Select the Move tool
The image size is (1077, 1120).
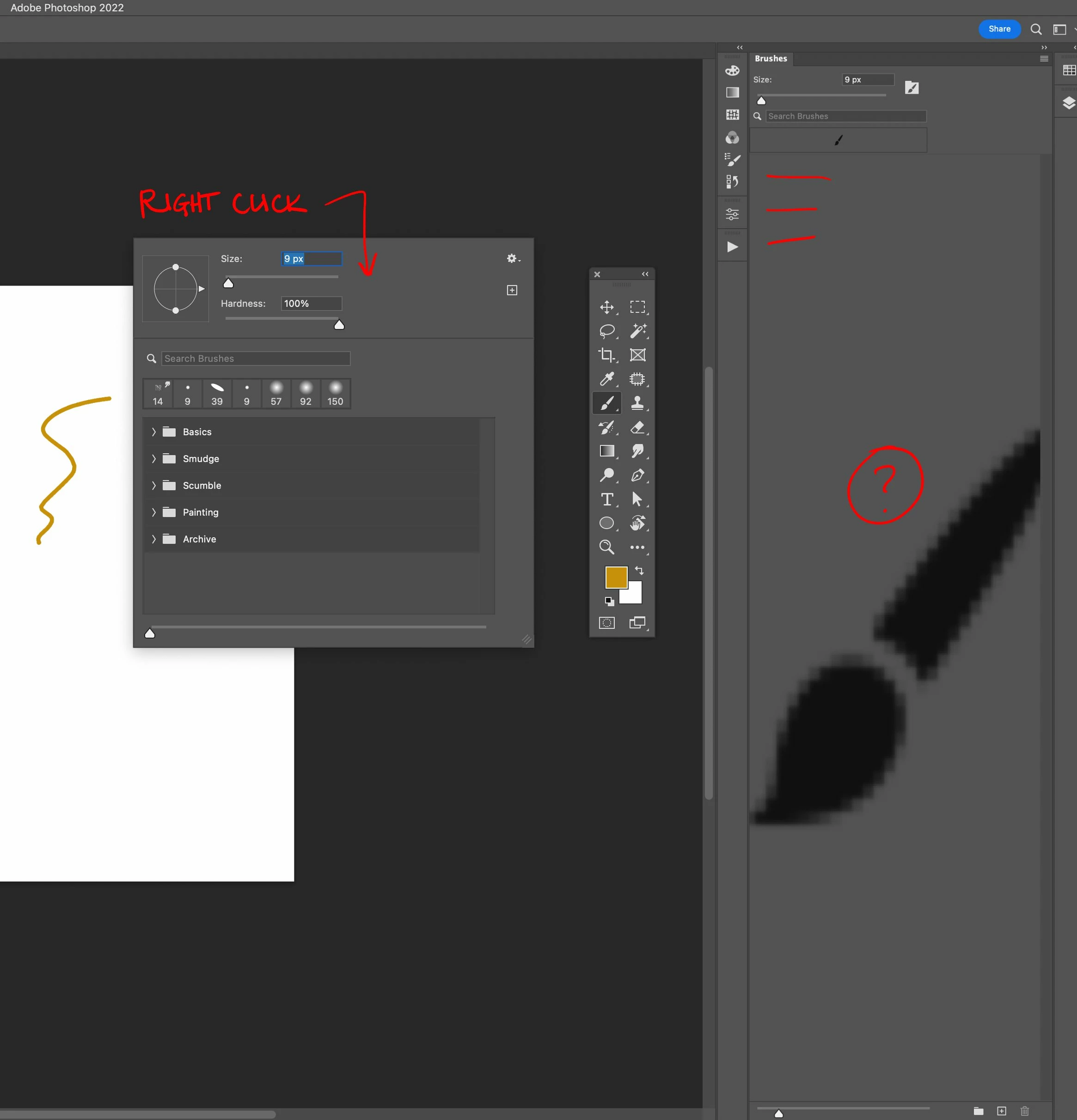click(x=606, y=307)
